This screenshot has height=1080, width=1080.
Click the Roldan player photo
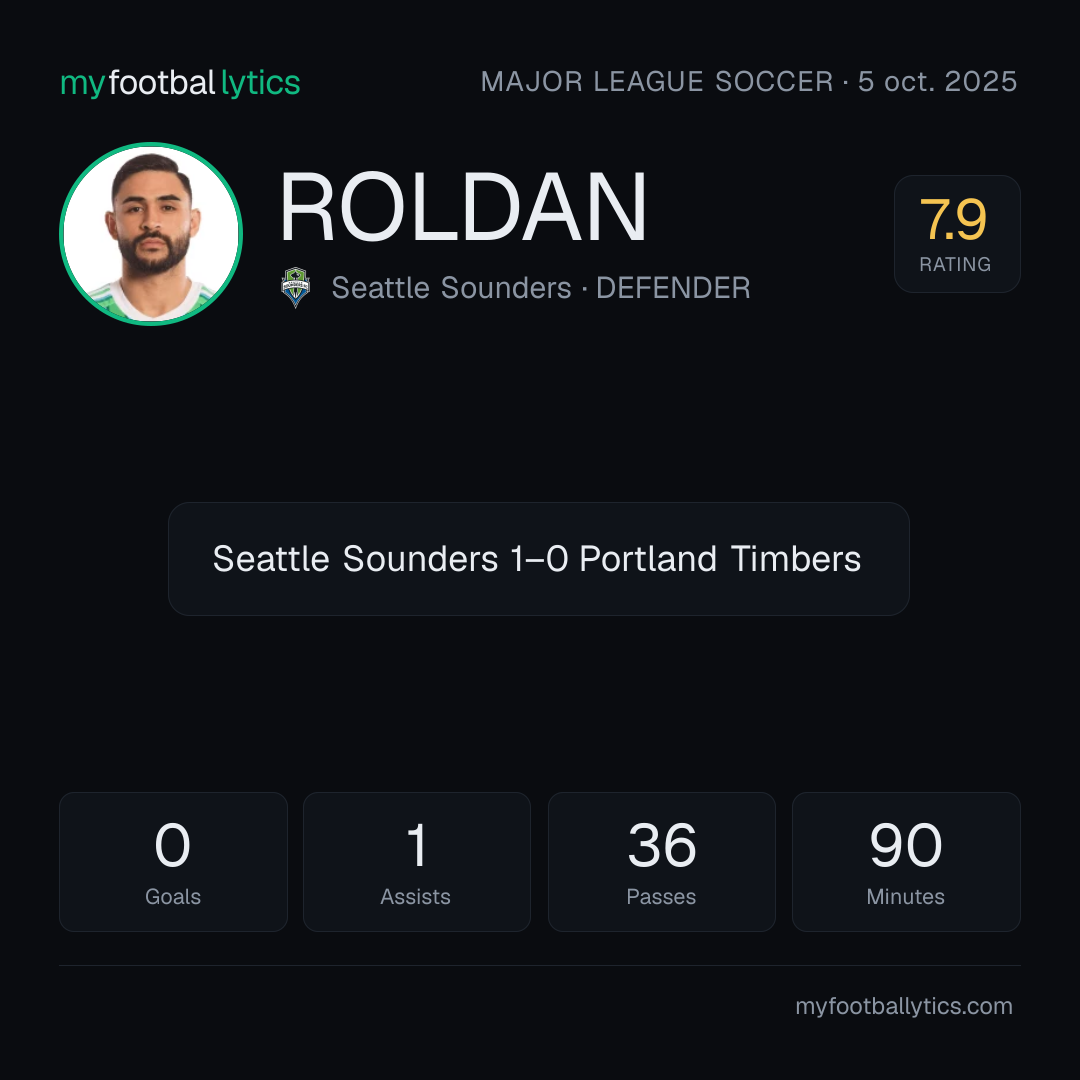coord(151,234)
